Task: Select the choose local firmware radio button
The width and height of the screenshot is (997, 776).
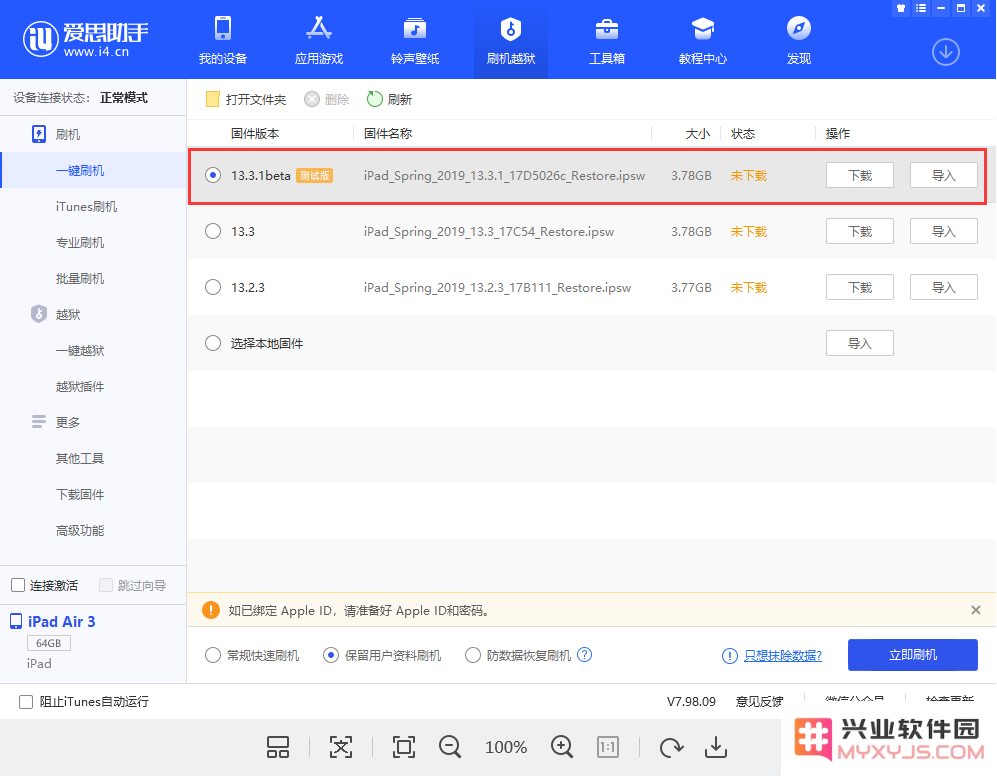Action: (x=213, y=343)
